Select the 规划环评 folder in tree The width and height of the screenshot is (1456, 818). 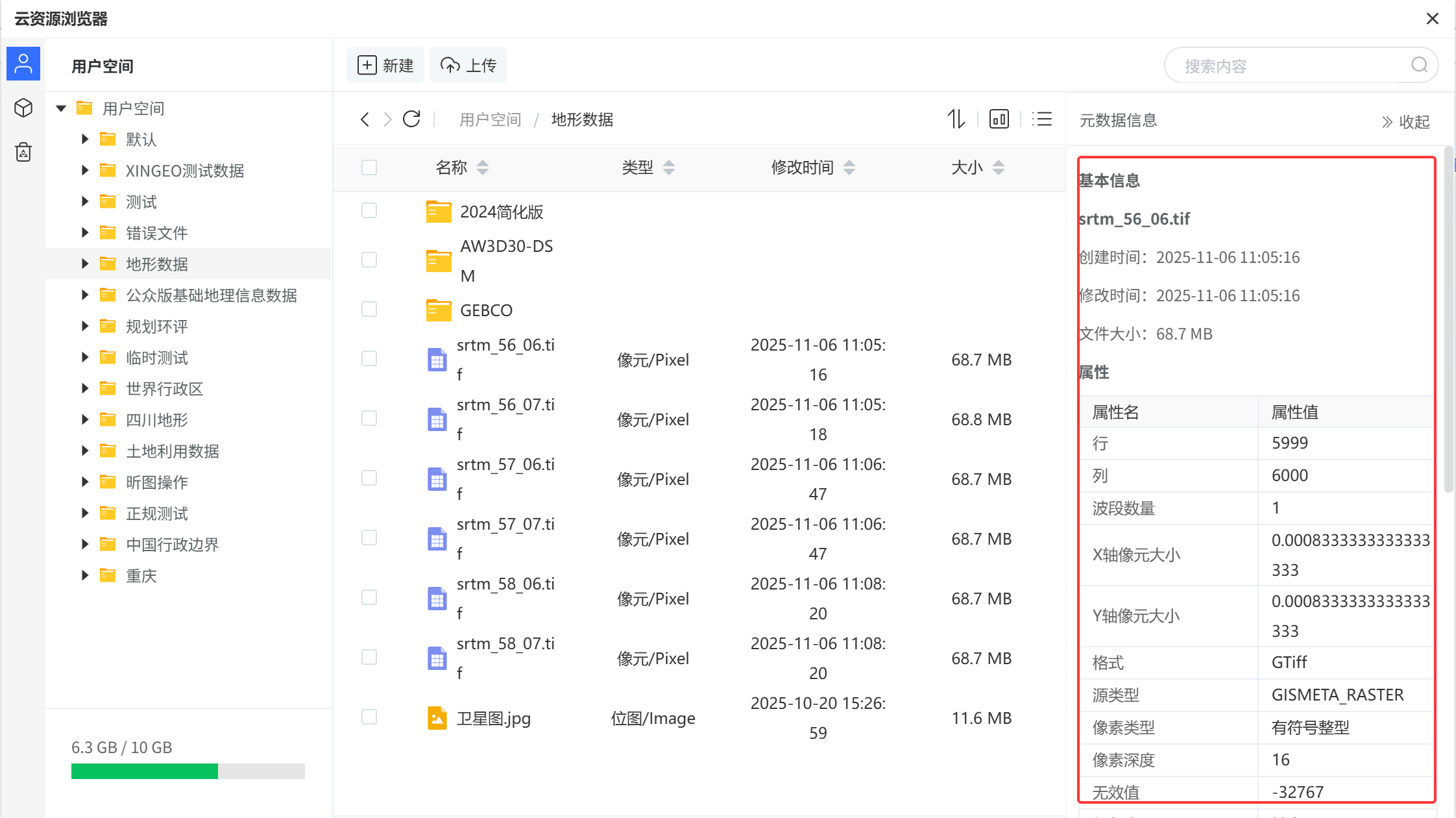(x=157, y=327)
